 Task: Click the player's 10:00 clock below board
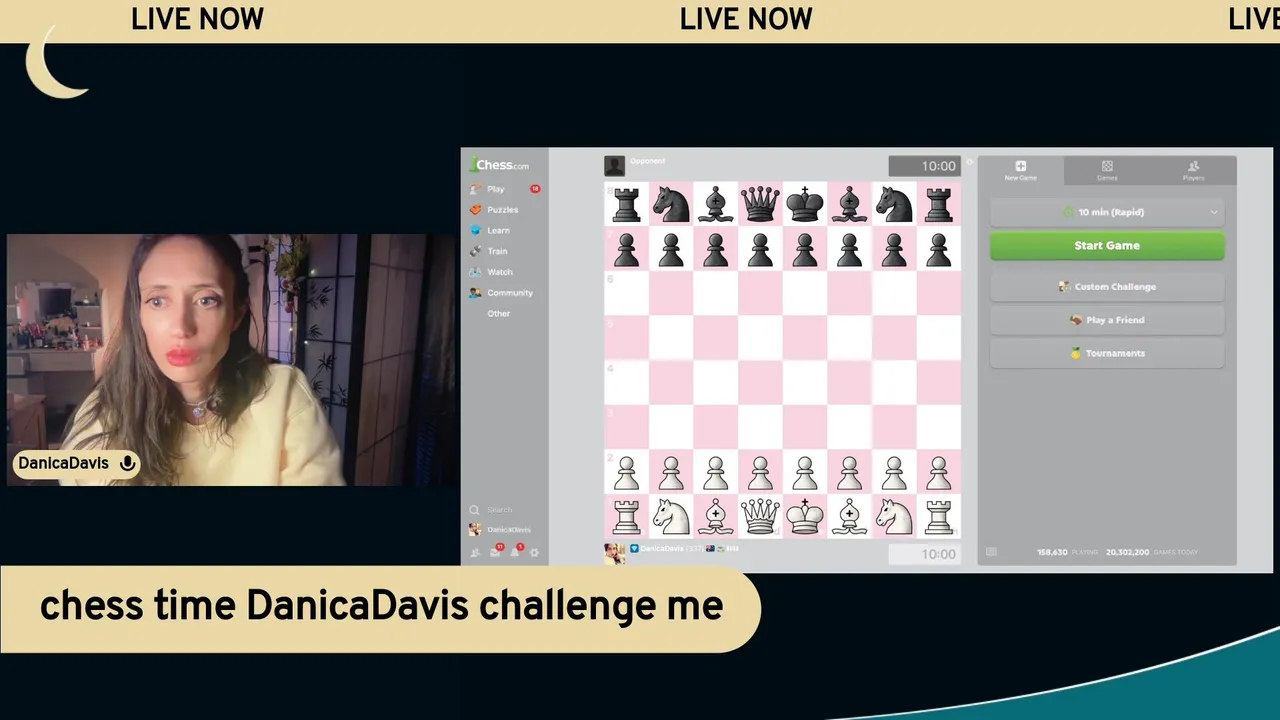925,554
